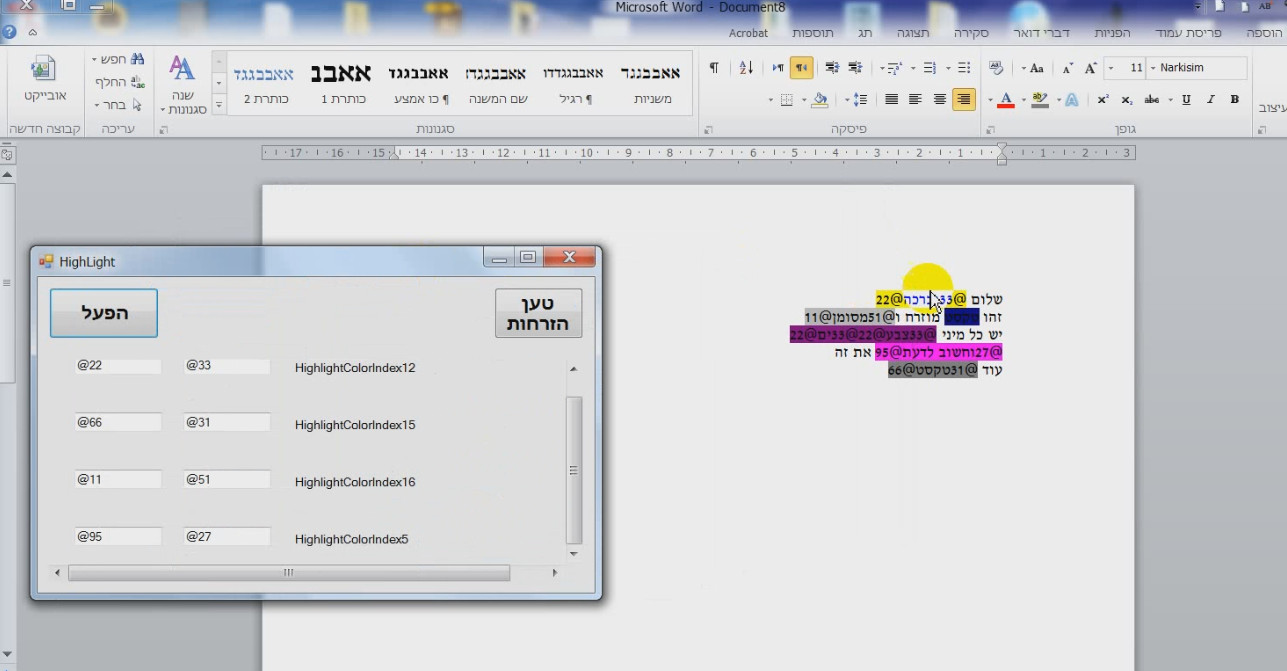Clear all formatting with the eraser icon
Viewport: 1287px width, 671px height.
pos(996,68)
